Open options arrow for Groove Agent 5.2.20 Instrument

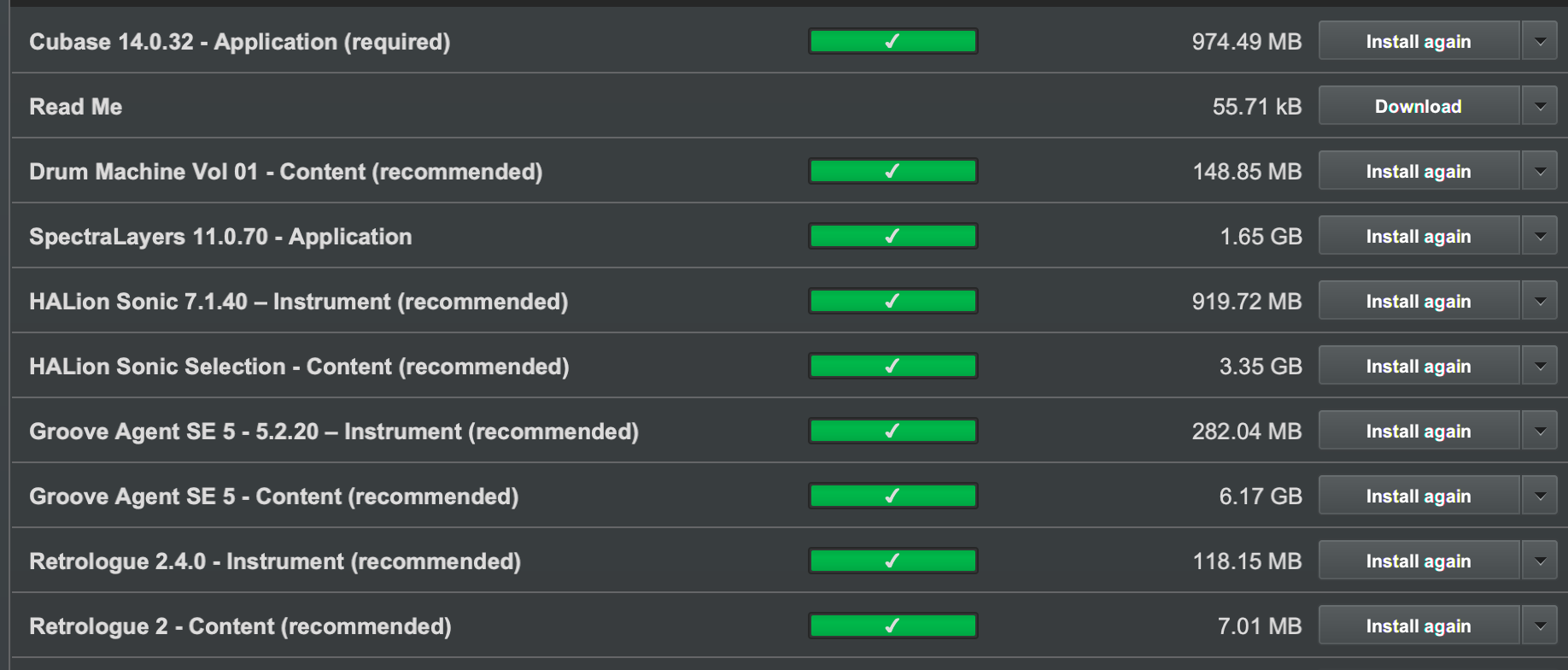point(1540,431)
